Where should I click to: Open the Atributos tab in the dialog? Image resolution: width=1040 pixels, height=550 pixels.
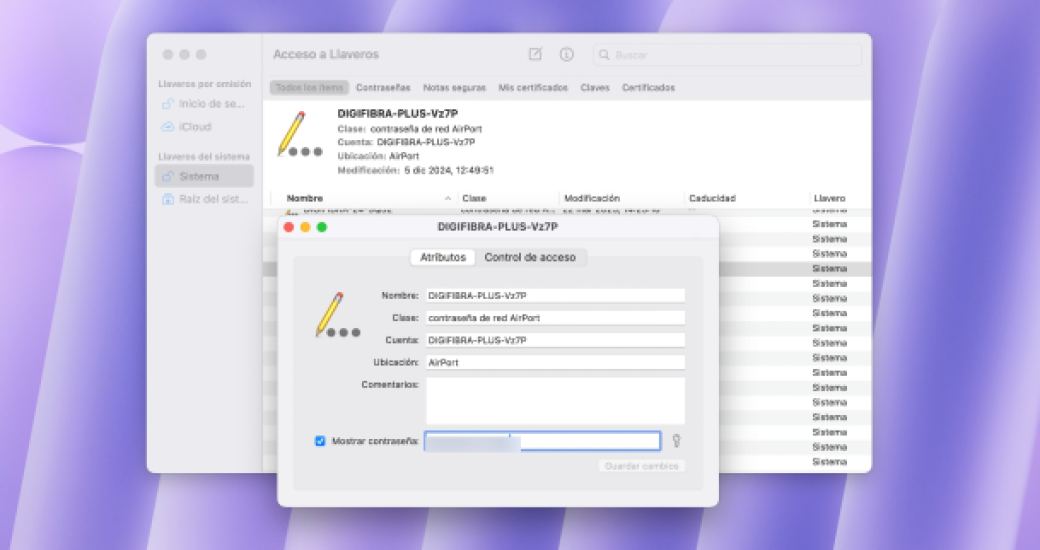442,257
